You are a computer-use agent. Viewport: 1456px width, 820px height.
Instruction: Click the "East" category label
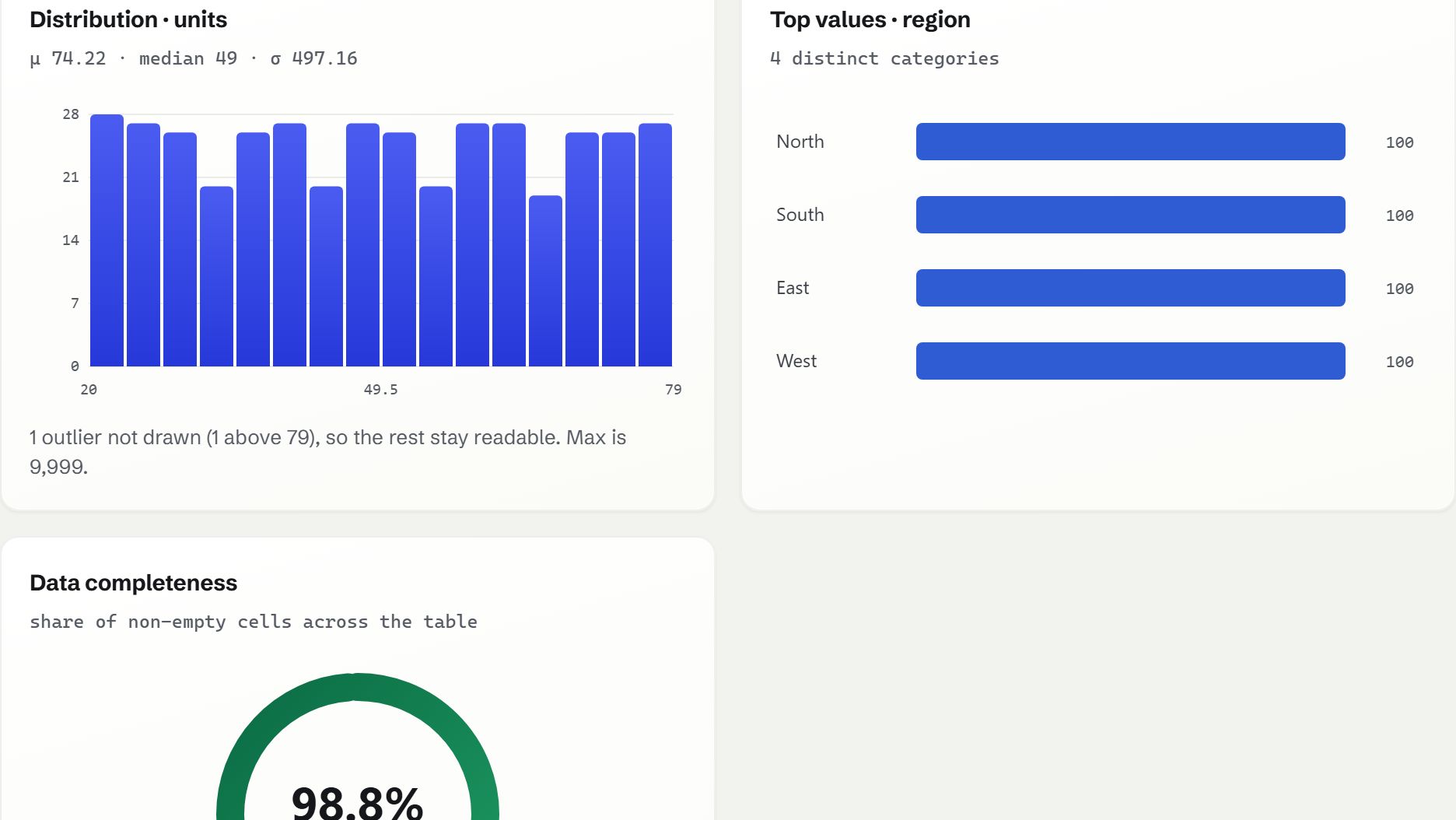tap(793, 288)
